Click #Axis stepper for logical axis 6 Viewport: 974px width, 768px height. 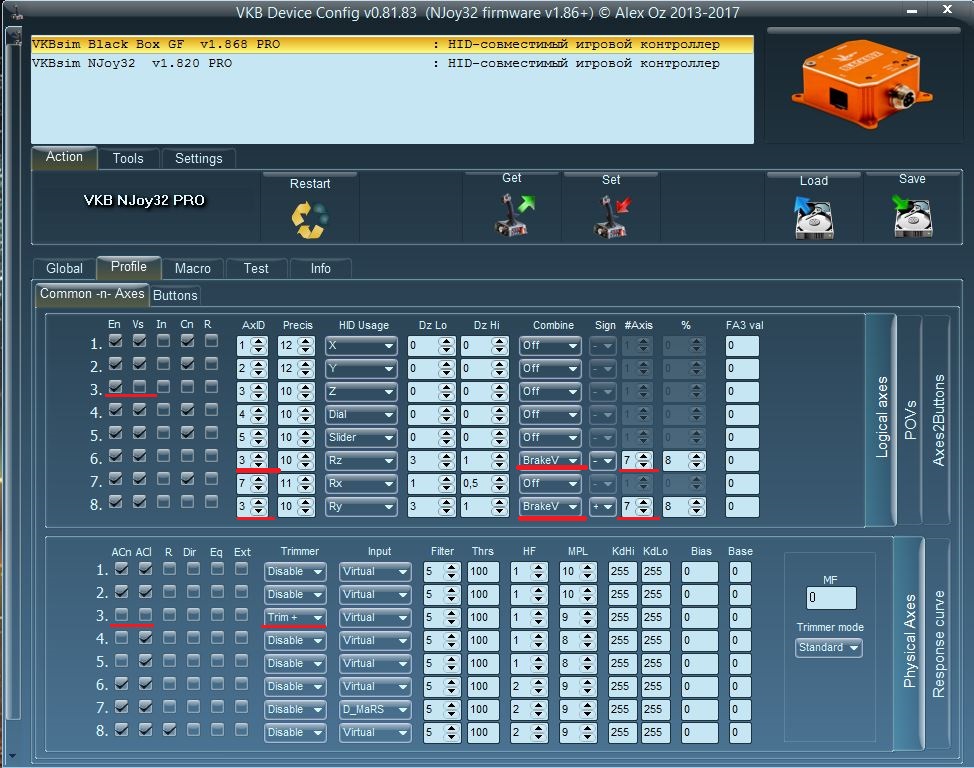click(x=644, y=461)
